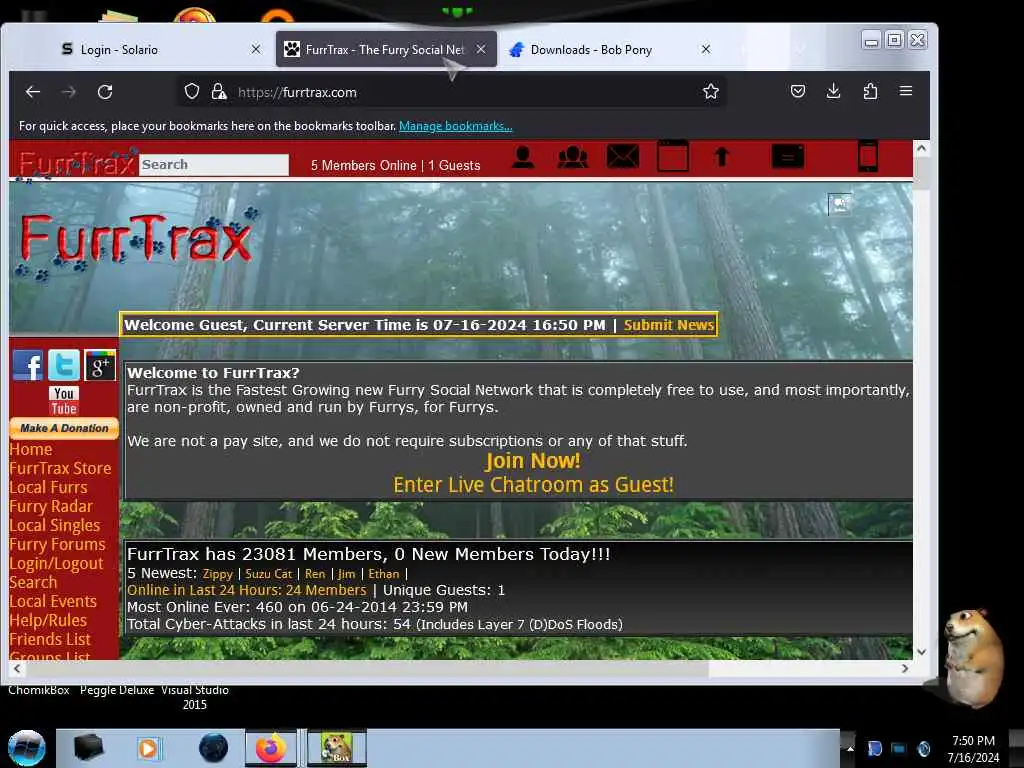Viewport: 1024px width, 768px height.
Task: View newest member Zippy's profile
Action: pos(217,574)
